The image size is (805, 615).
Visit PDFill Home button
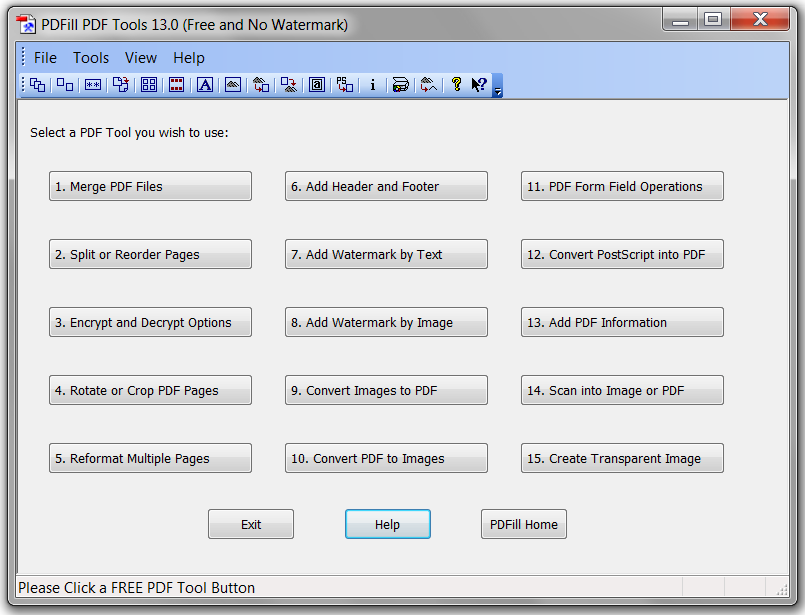pyautogui.click(x=524, y=524)
